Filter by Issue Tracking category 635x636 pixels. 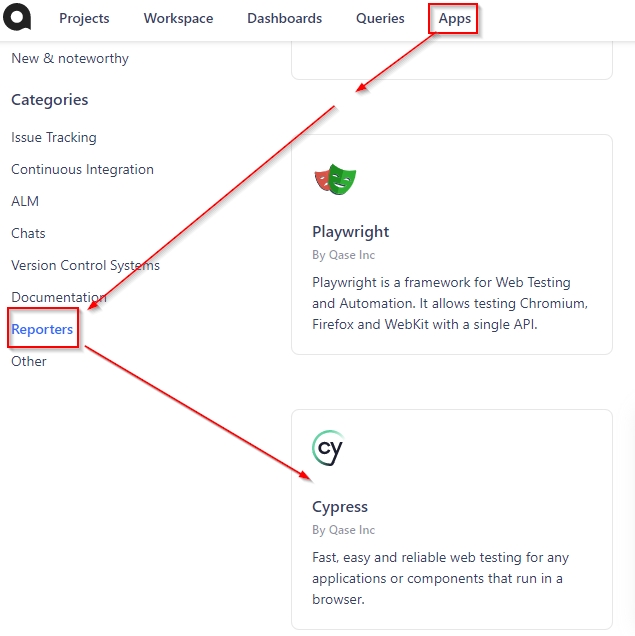[x=54, y=137]
